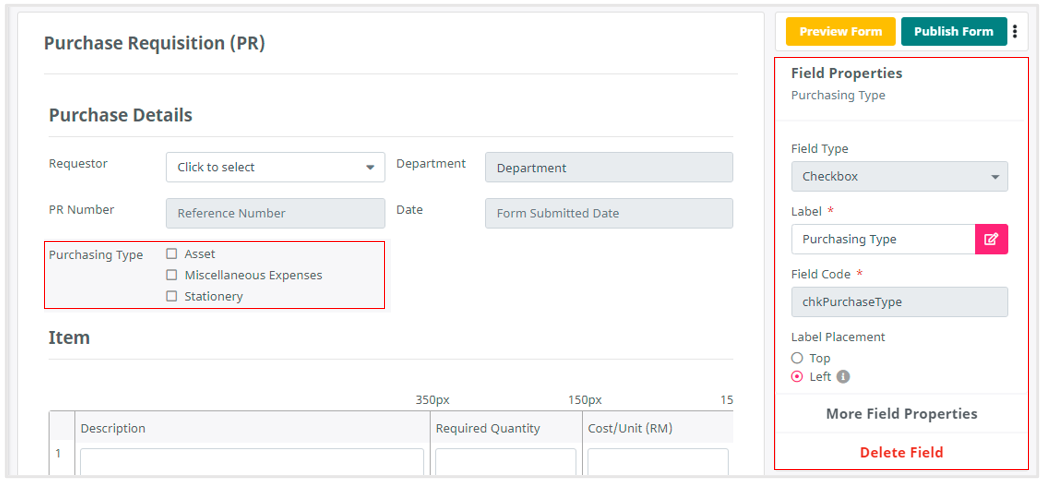Check the Asset checkbox
The image size is (1047, 484).
coord(172,254)
